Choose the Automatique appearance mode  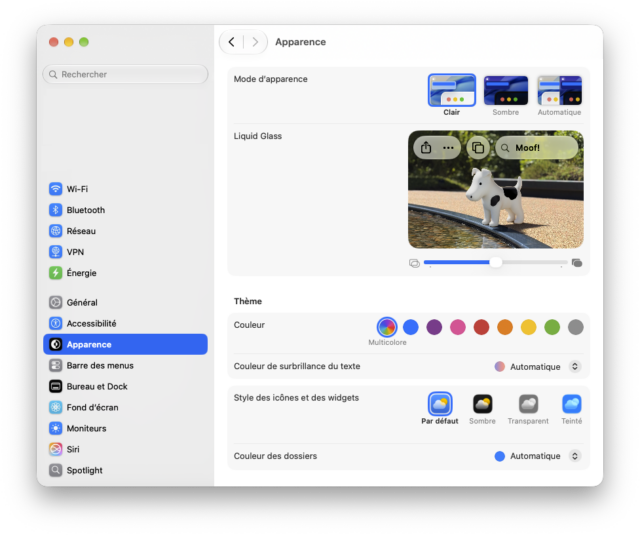tap(559, 95)
